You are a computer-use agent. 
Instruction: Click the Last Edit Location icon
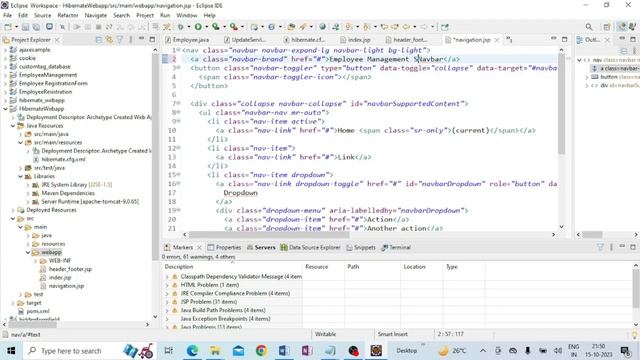click(384, 27)
